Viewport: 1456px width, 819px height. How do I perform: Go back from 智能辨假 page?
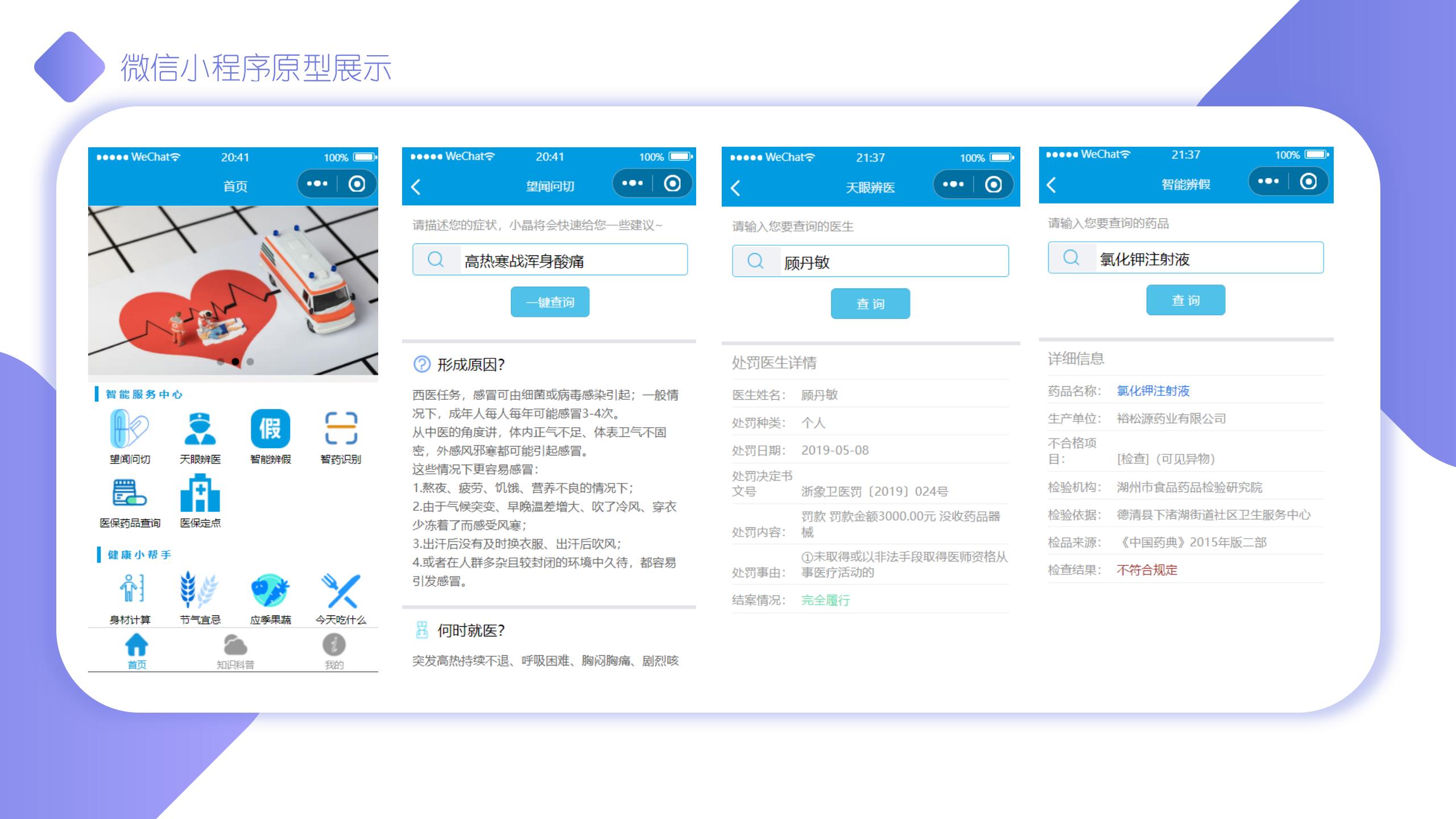tap(1052, 184)
